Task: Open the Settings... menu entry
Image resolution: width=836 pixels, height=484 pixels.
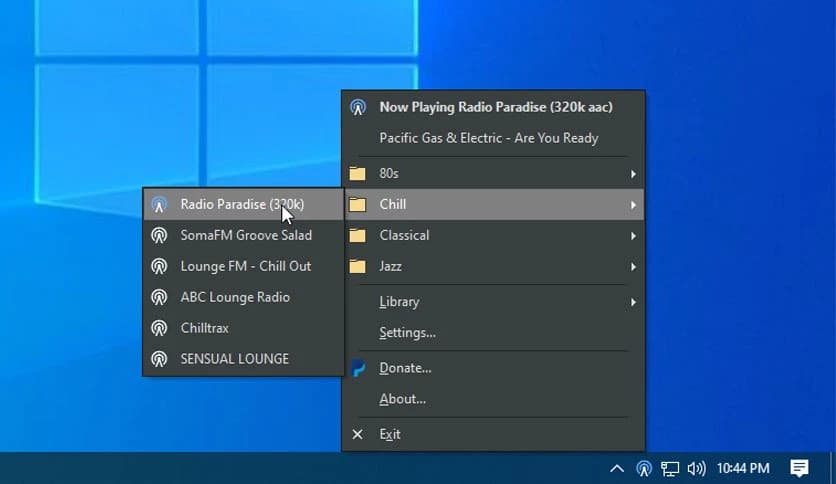Action: tap(407, 332)
